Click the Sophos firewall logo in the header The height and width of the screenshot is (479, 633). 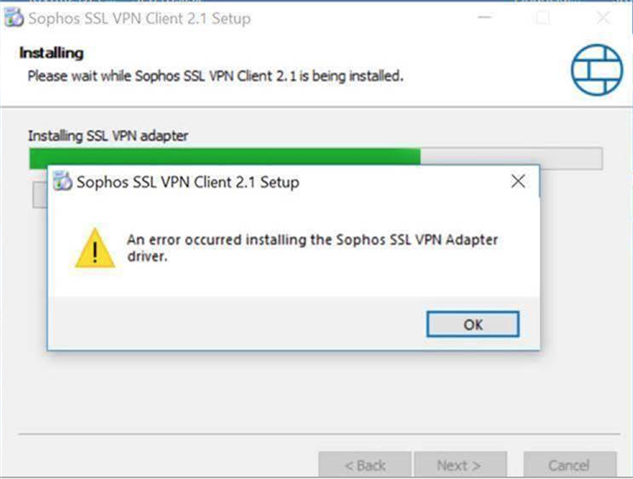(x=596, y=68)
